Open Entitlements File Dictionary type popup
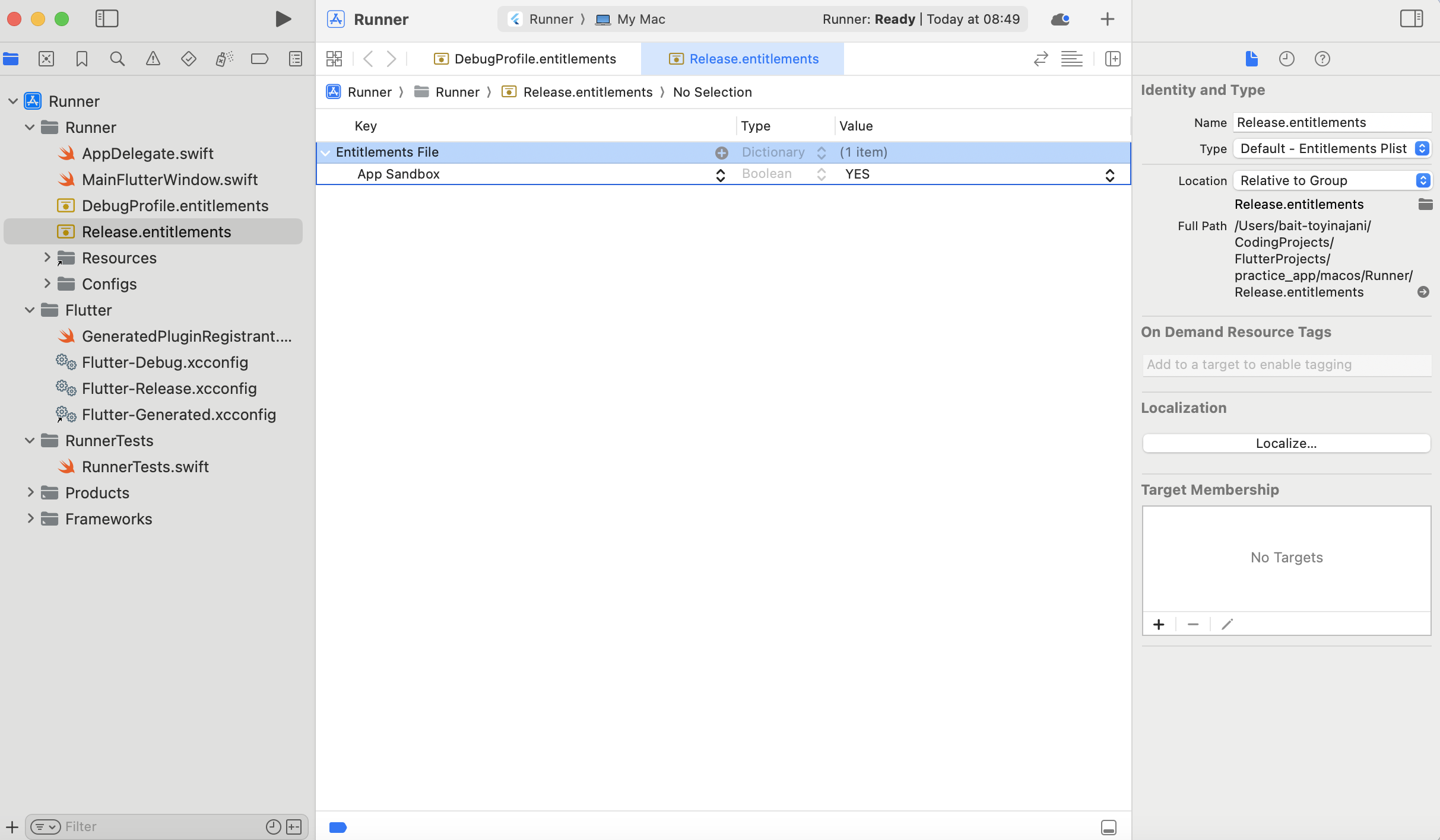The image size is (1440, 840). point(822,152)
